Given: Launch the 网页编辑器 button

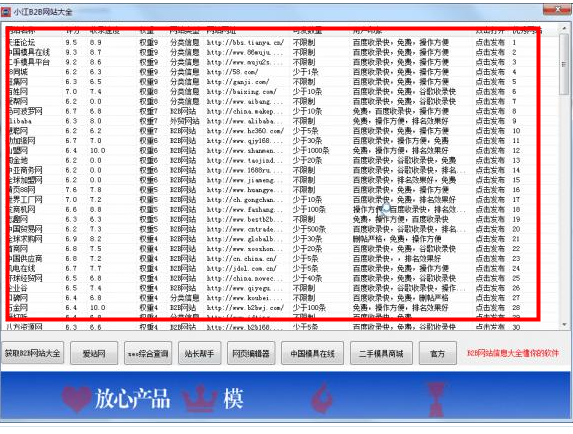Looking at the screenshot, I should click(251, 353).
